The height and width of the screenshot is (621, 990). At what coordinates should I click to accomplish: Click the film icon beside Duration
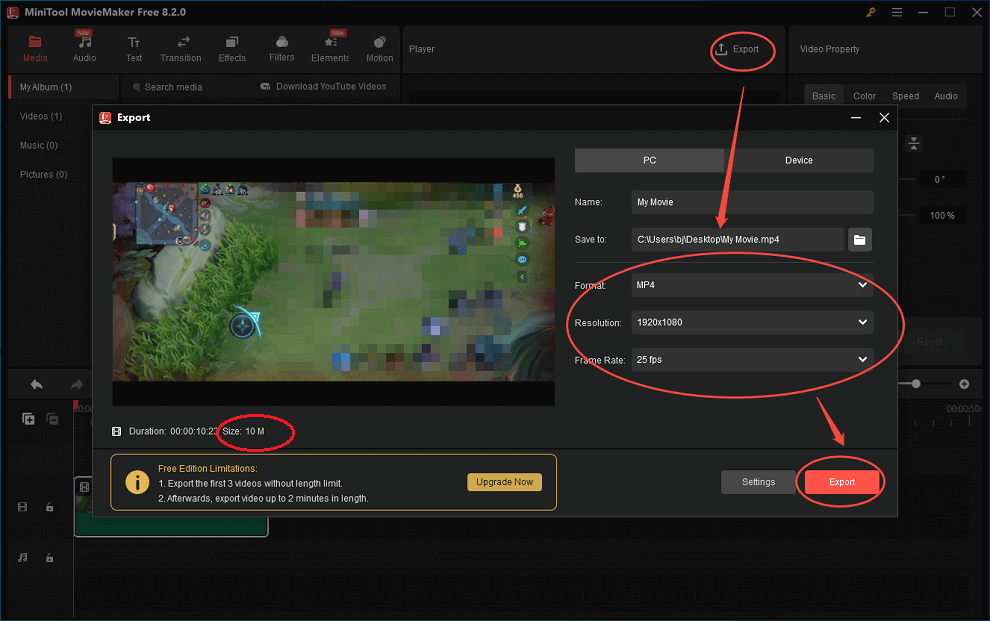point(116,432)
